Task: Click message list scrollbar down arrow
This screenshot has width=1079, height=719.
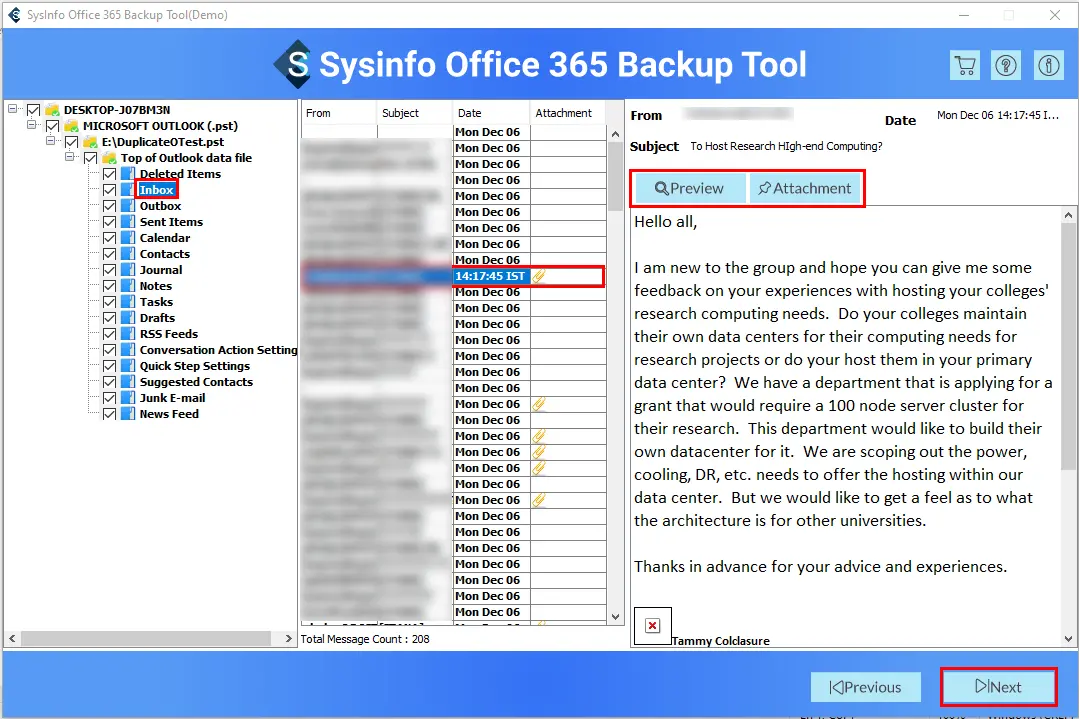Action: pyautogui.click(x=615, y=616)
